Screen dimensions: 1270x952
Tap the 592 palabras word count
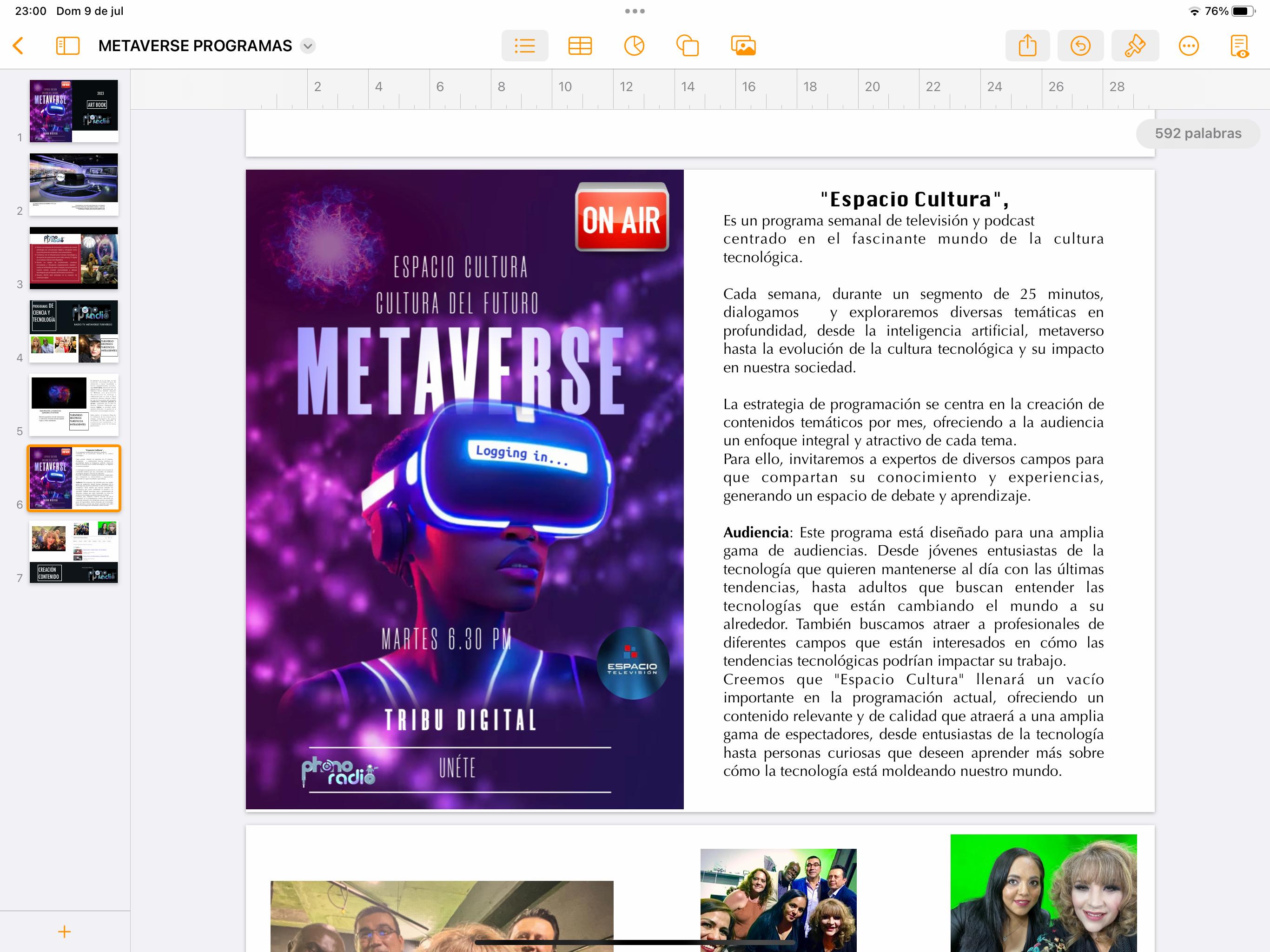(x=1197, y=134)
